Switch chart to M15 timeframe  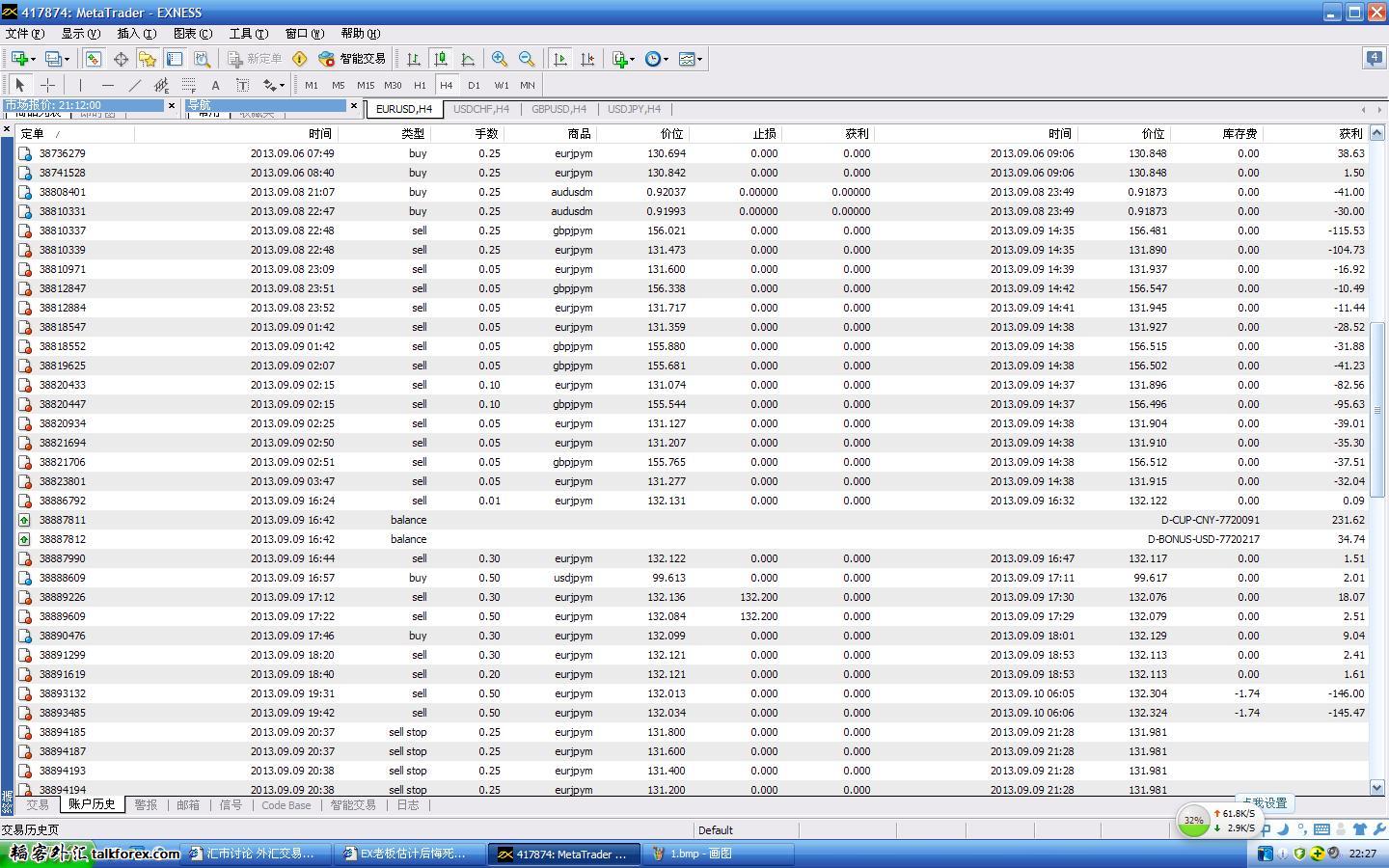[365, 85]
